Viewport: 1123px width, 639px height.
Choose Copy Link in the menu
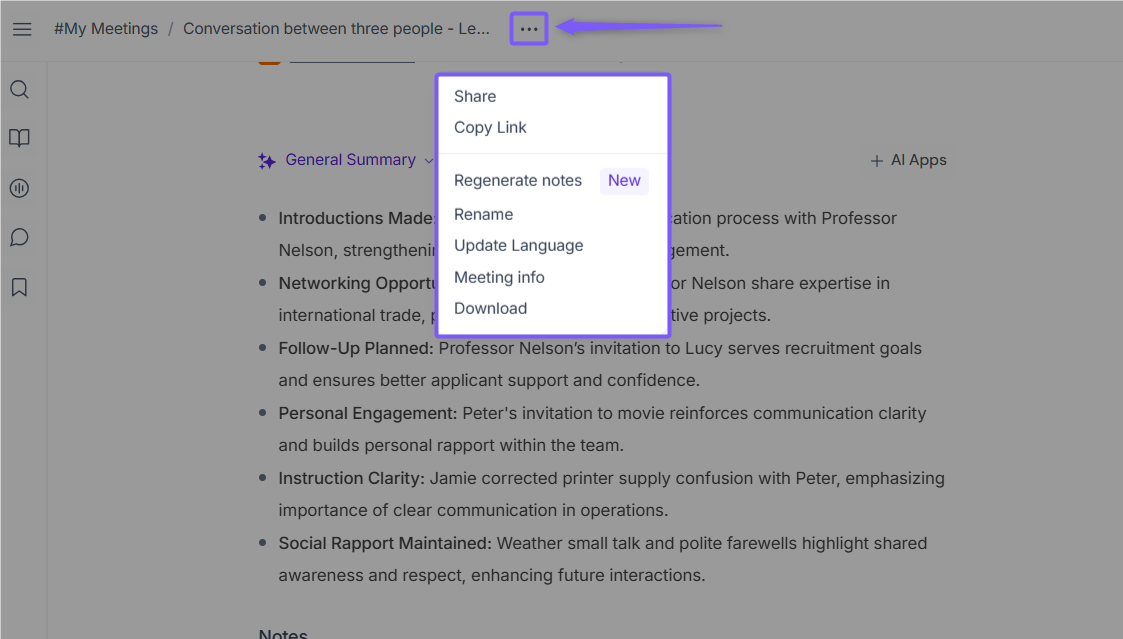point(490,127)
